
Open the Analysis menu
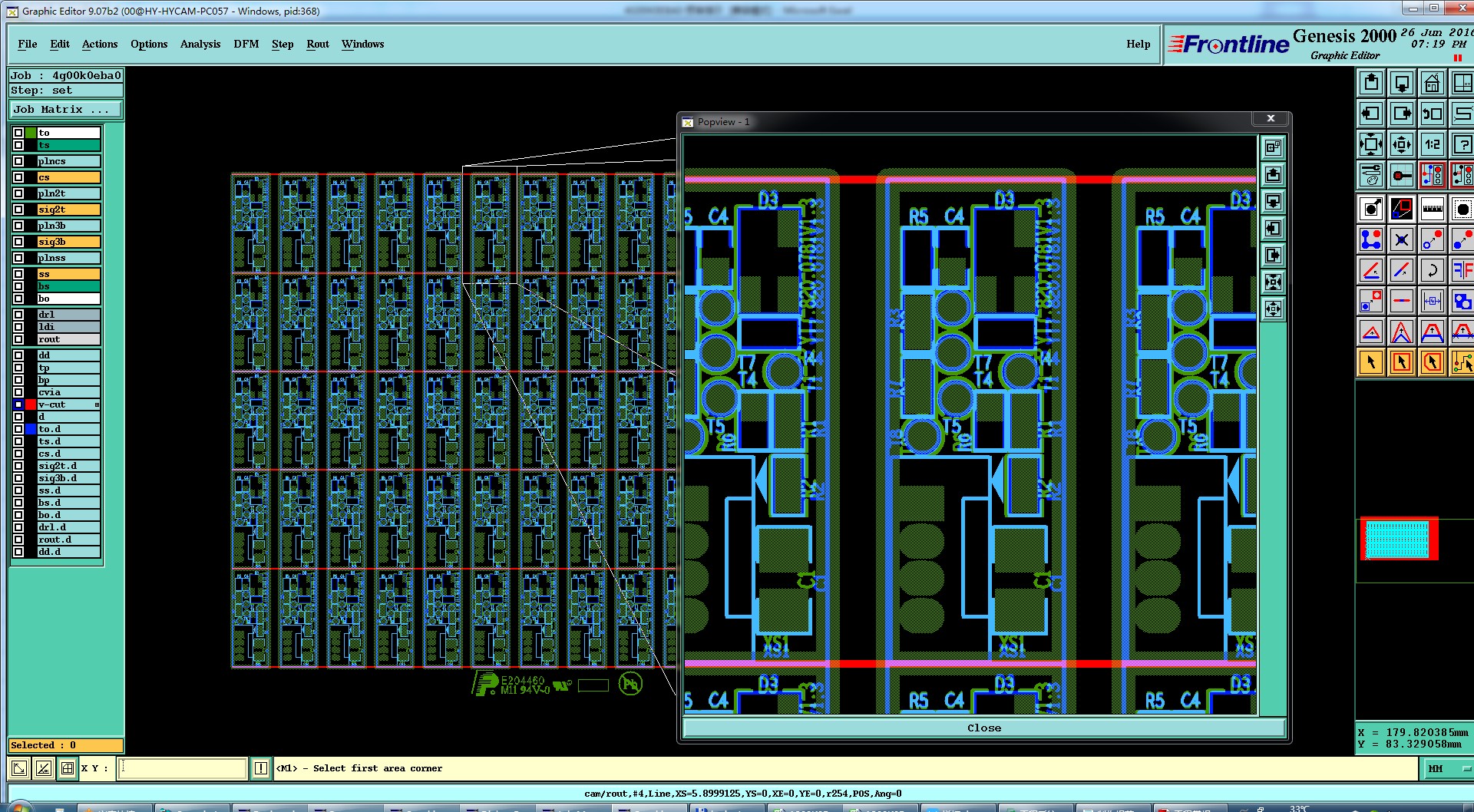coord(200,44)
